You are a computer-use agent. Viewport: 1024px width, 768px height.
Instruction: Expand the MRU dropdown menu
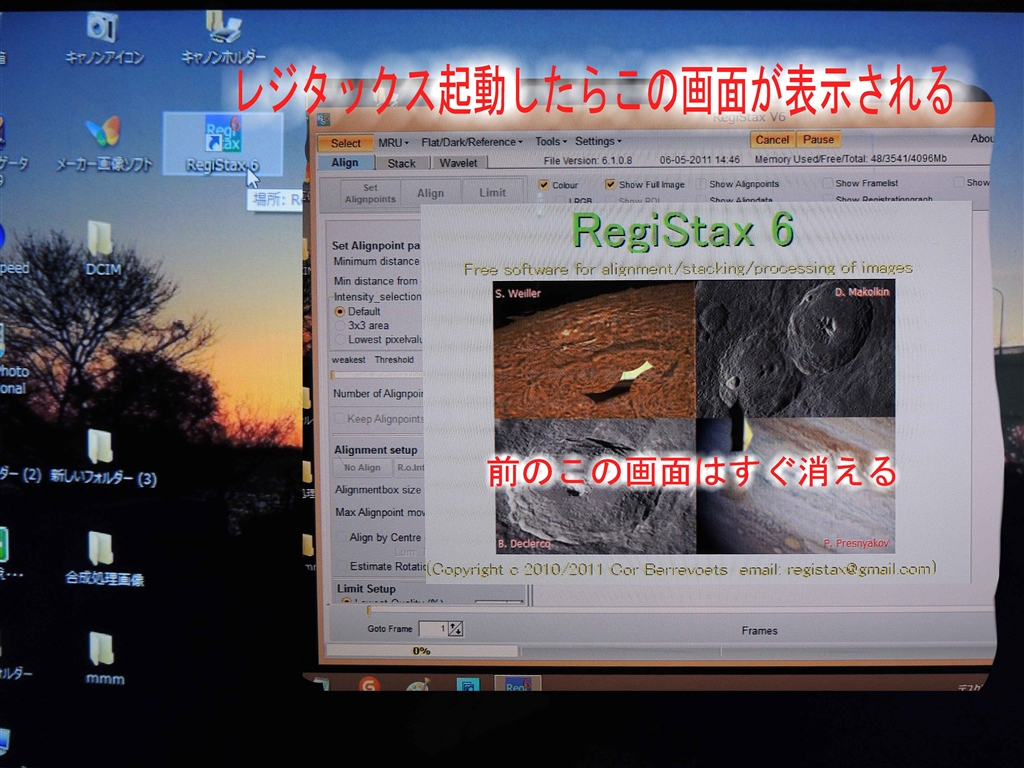(x=393, y=142)
